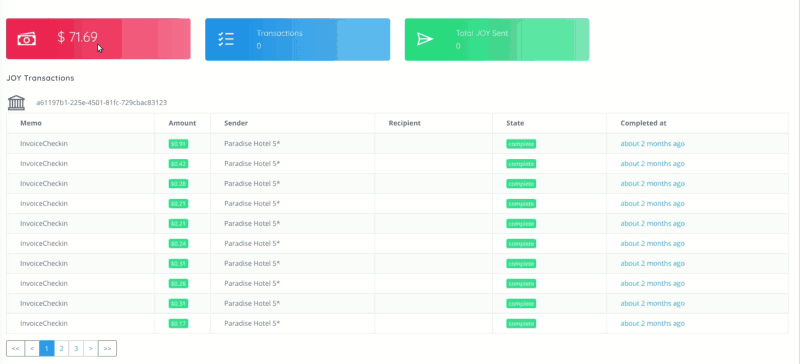Image resolution: width=800 pixels, height=364 pixels.
Task: Click InvoiceCheckin memo in the $0.17 row
Action: click(44, 324)
